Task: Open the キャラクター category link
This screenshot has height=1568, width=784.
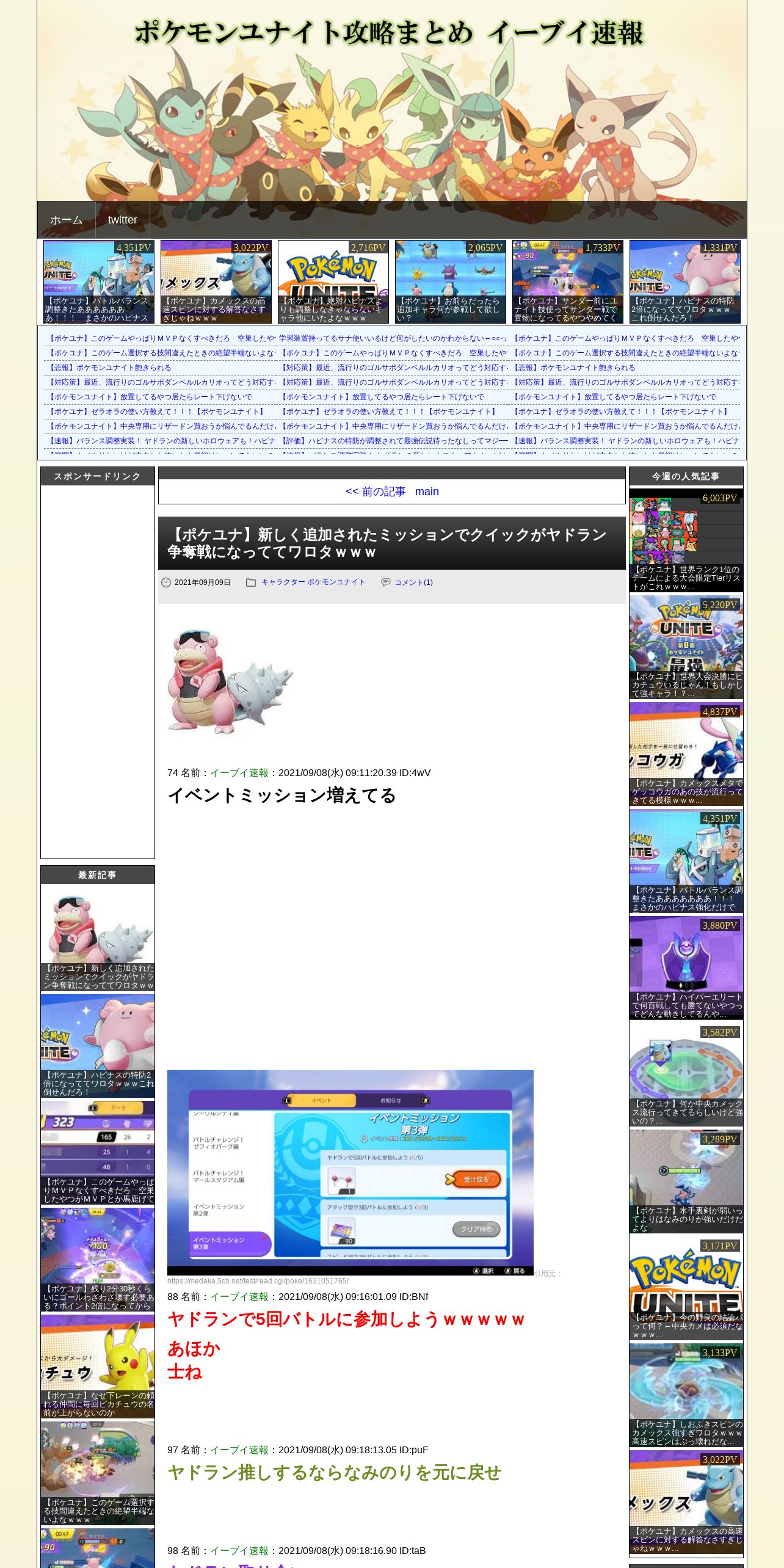Action: click(x=283, y=583)
